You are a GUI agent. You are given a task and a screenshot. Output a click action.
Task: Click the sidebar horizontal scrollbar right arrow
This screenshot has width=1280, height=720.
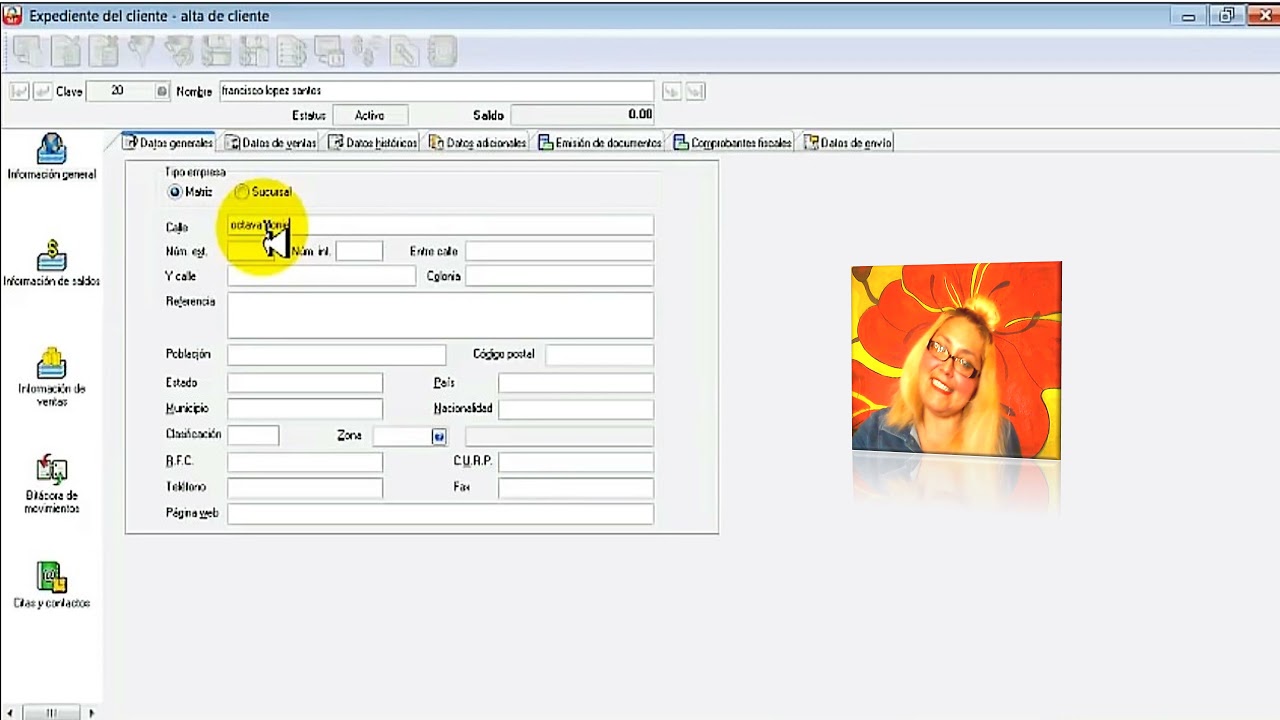[92, 713]
